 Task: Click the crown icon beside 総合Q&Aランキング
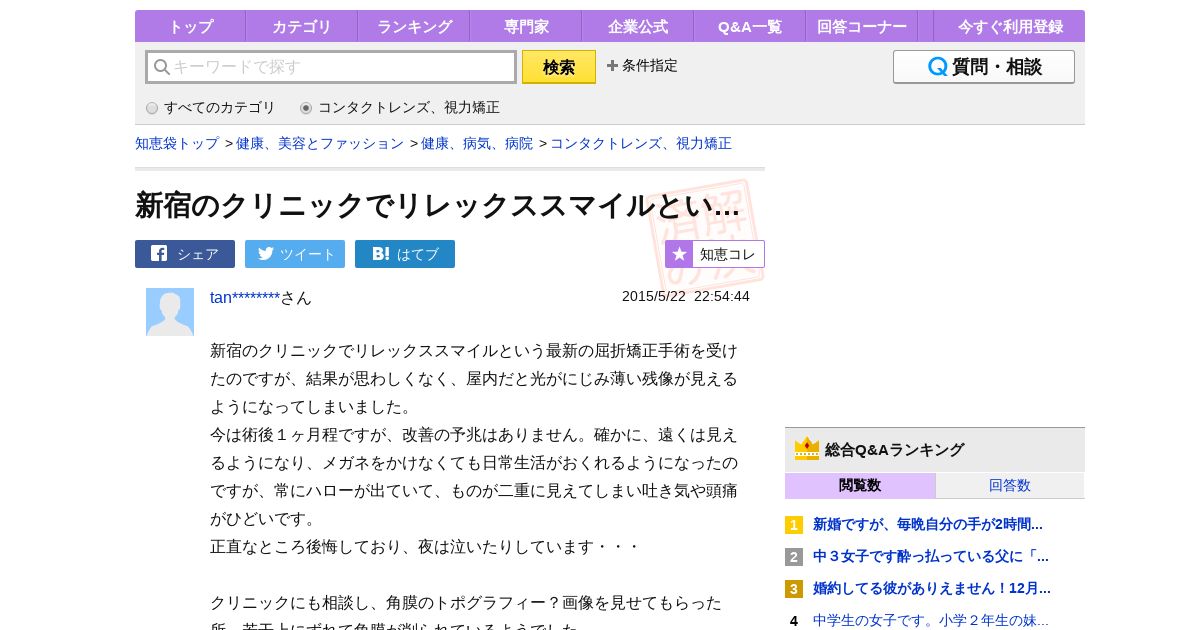click(x=807, y=449)
